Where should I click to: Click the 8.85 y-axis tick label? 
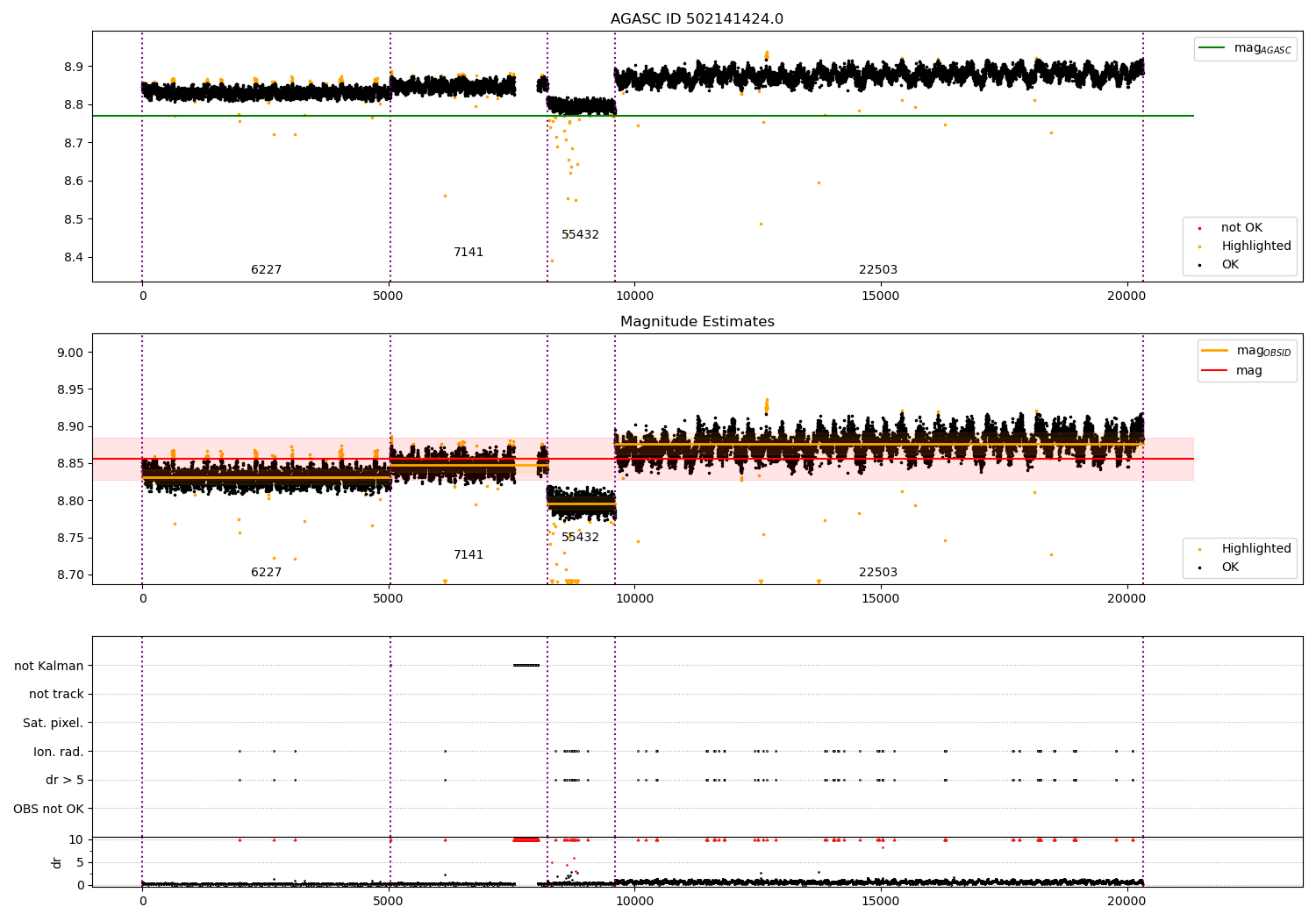(70, 464)
